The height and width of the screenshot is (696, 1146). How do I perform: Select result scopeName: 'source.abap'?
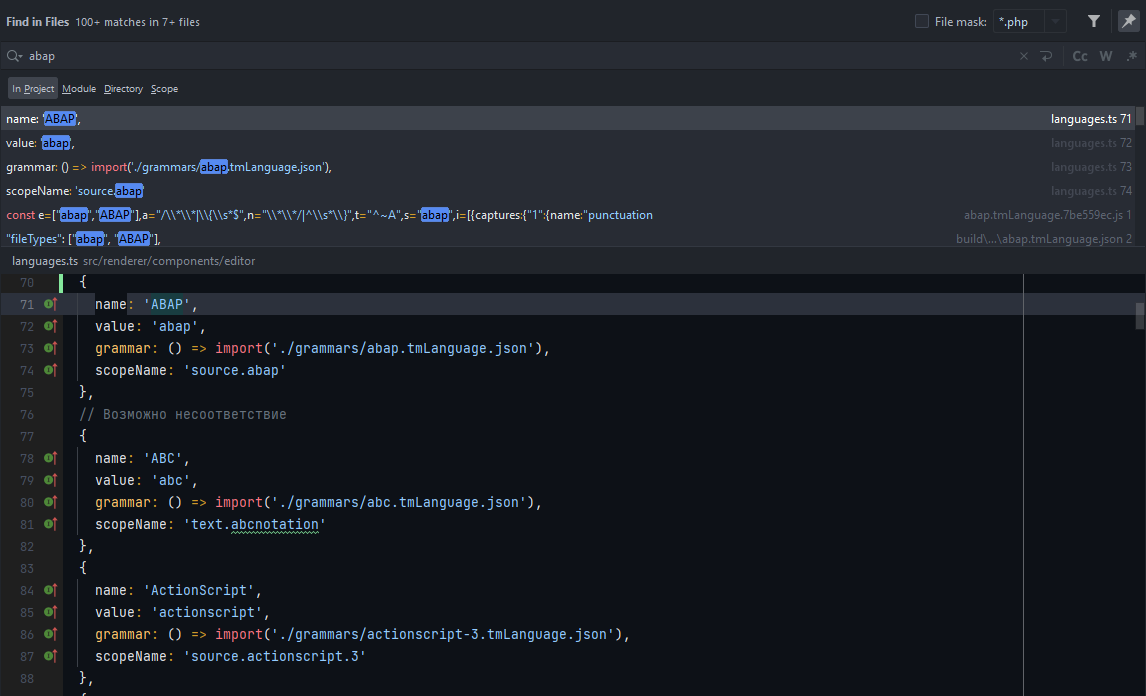[x=568, y=191]
